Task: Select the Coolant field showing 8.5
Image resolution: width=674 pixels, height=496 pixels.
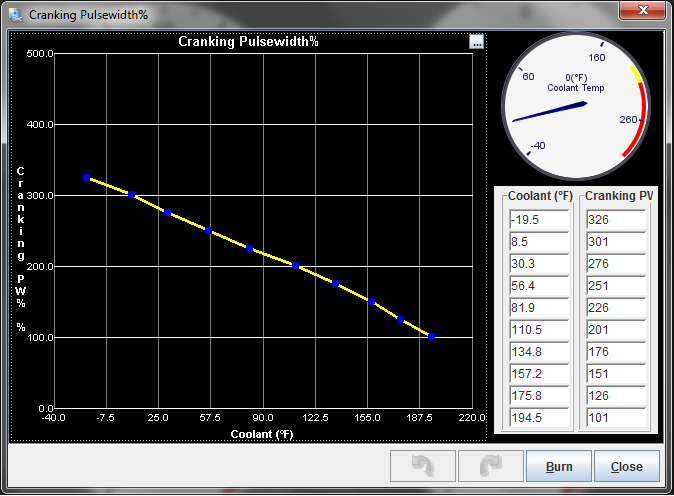Action: pos(539,242)
